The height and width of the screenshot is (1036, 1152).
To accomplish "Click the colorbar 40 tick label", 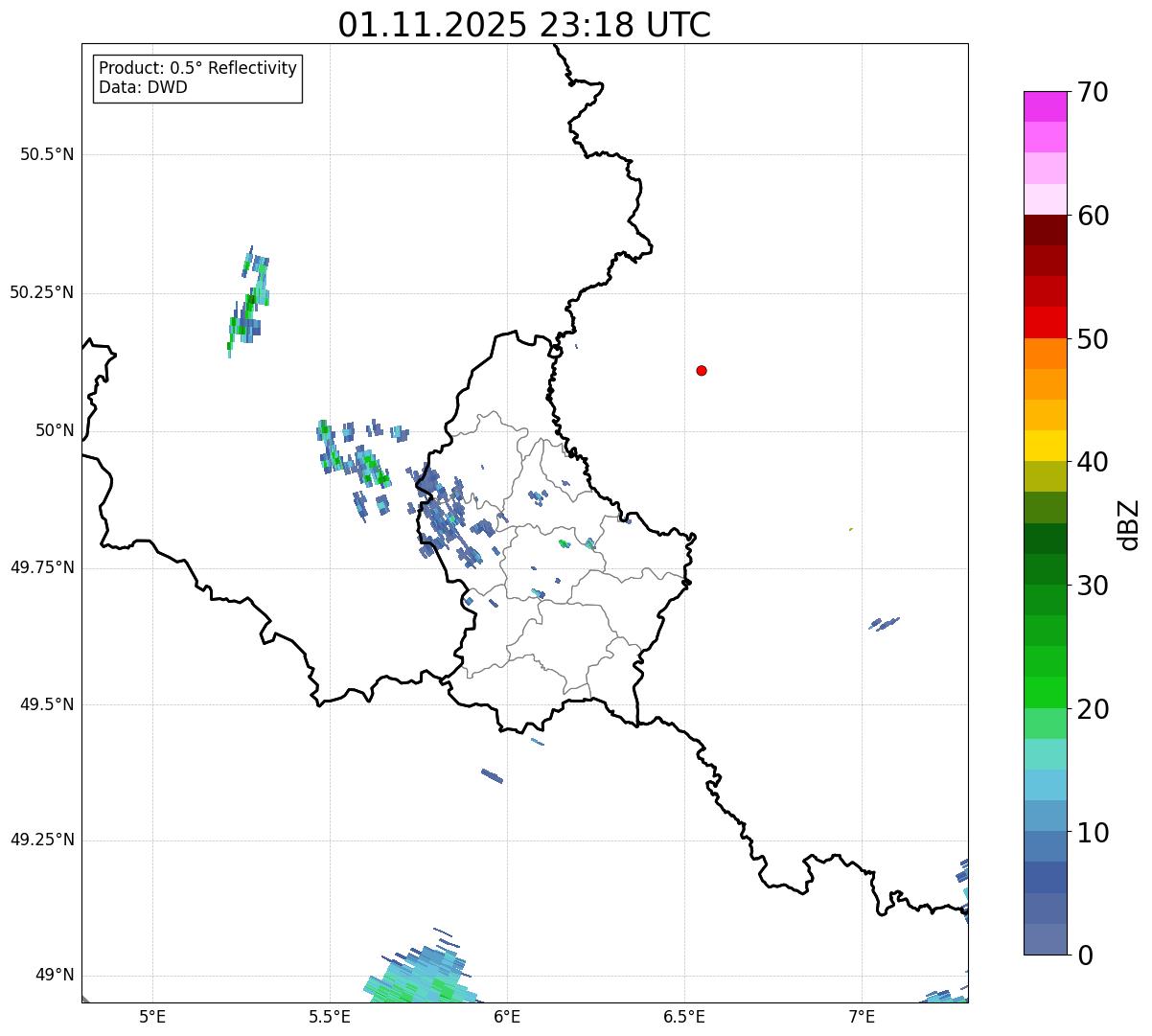I will click(x=1092, y=462).
